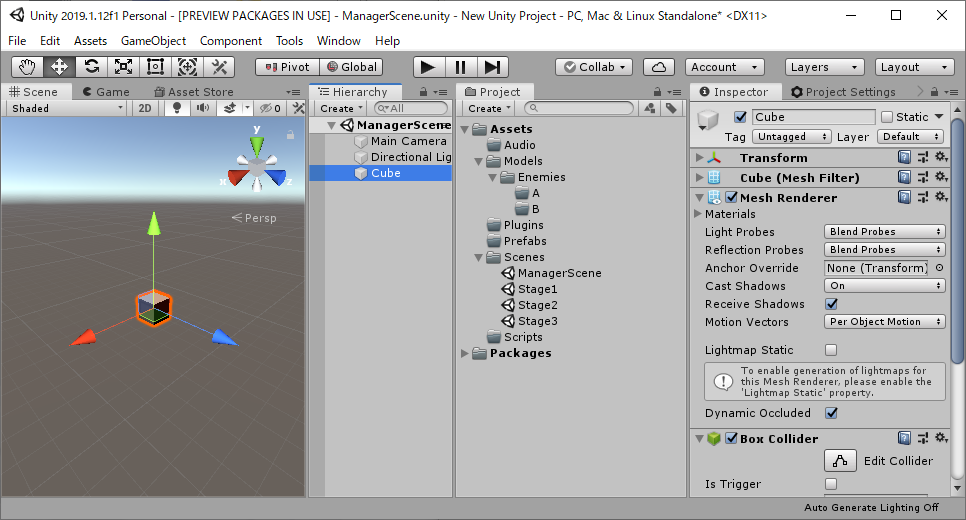
Task: Open the custom editor tools
Action: [x=219, y=67]
